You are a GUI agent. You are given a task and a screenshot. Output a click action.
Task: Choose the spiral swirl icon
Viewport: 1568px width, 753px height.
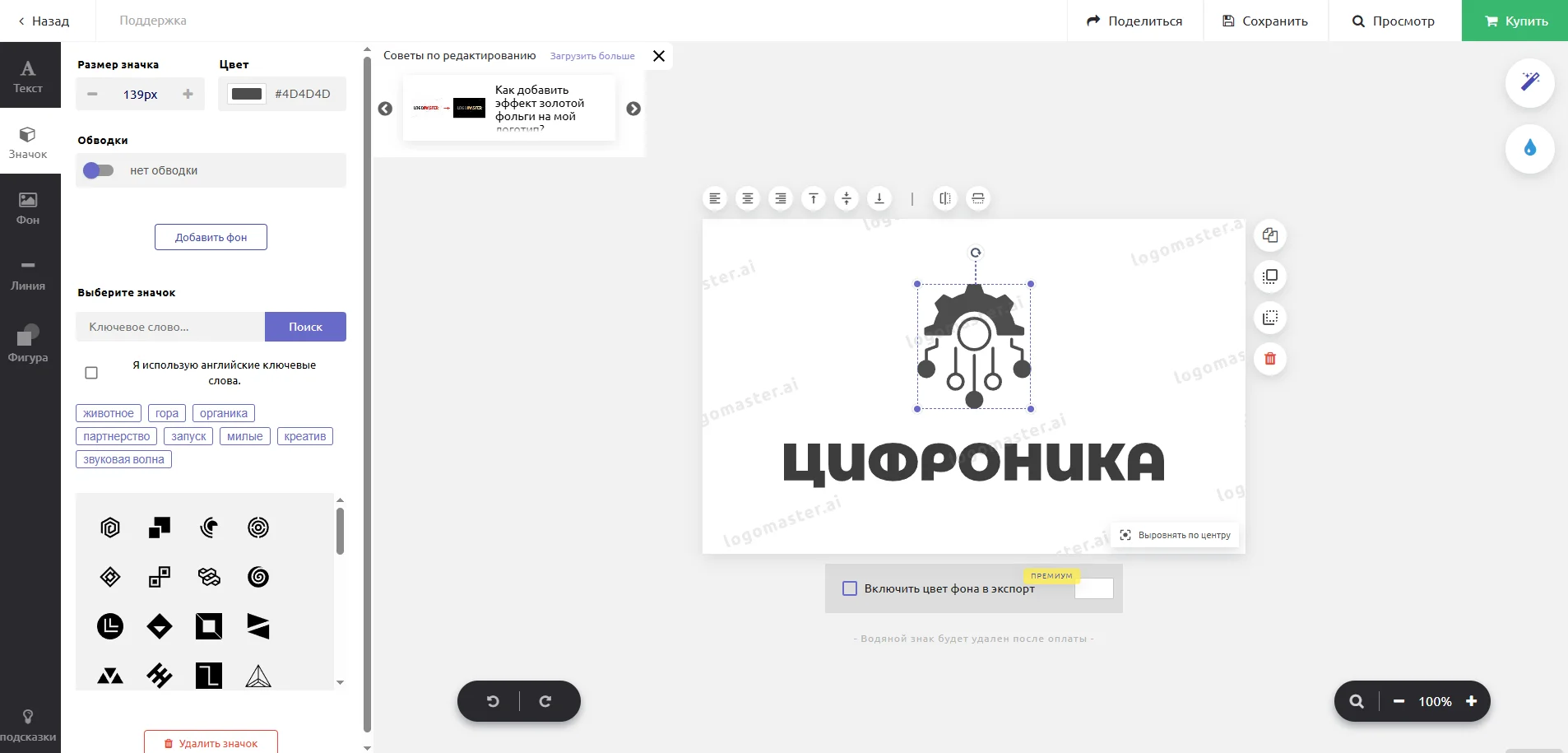click(x=258, y=577)
